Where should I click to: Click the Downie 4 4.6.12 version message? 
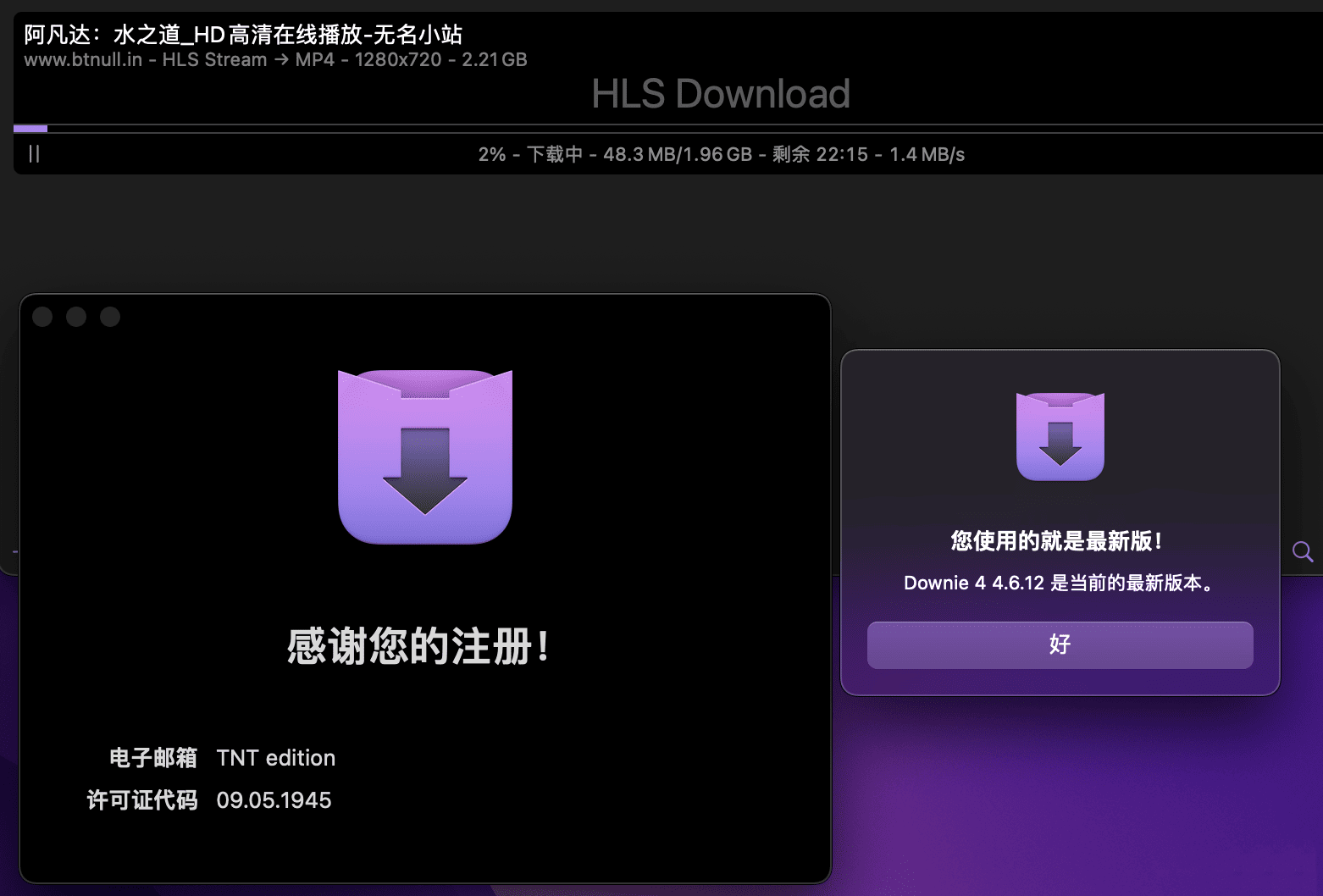(1060, 583)
